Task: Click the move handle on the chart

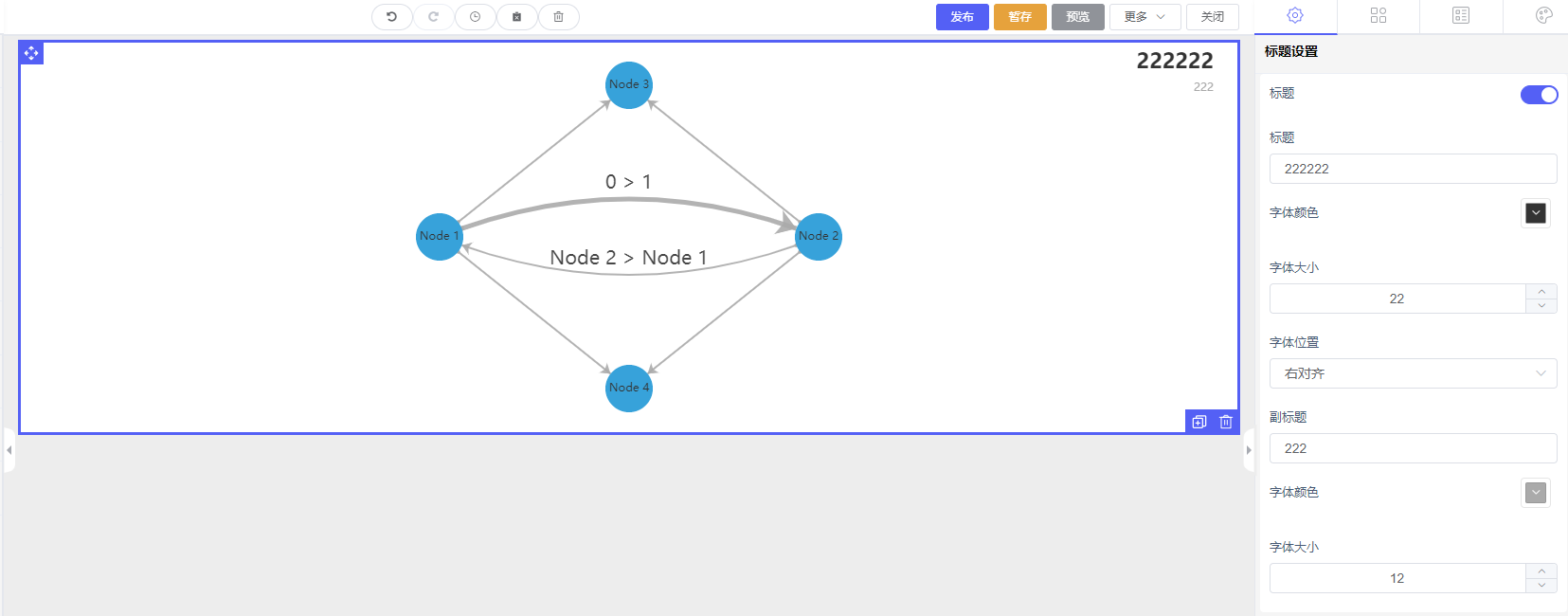Action: (x=31, y=53)
